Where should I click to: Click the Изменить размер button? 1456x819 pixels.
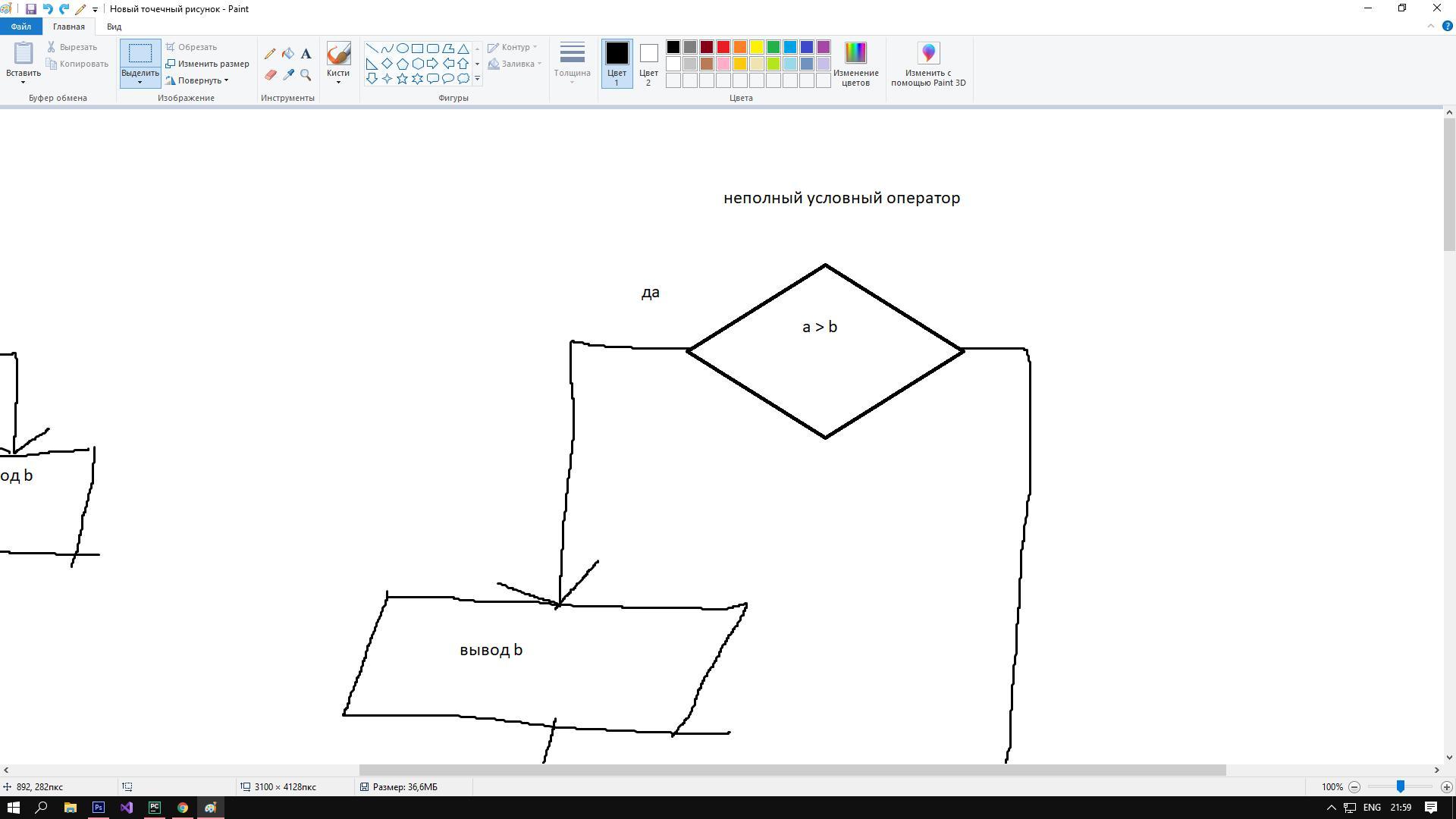click(x=208, y=64)
